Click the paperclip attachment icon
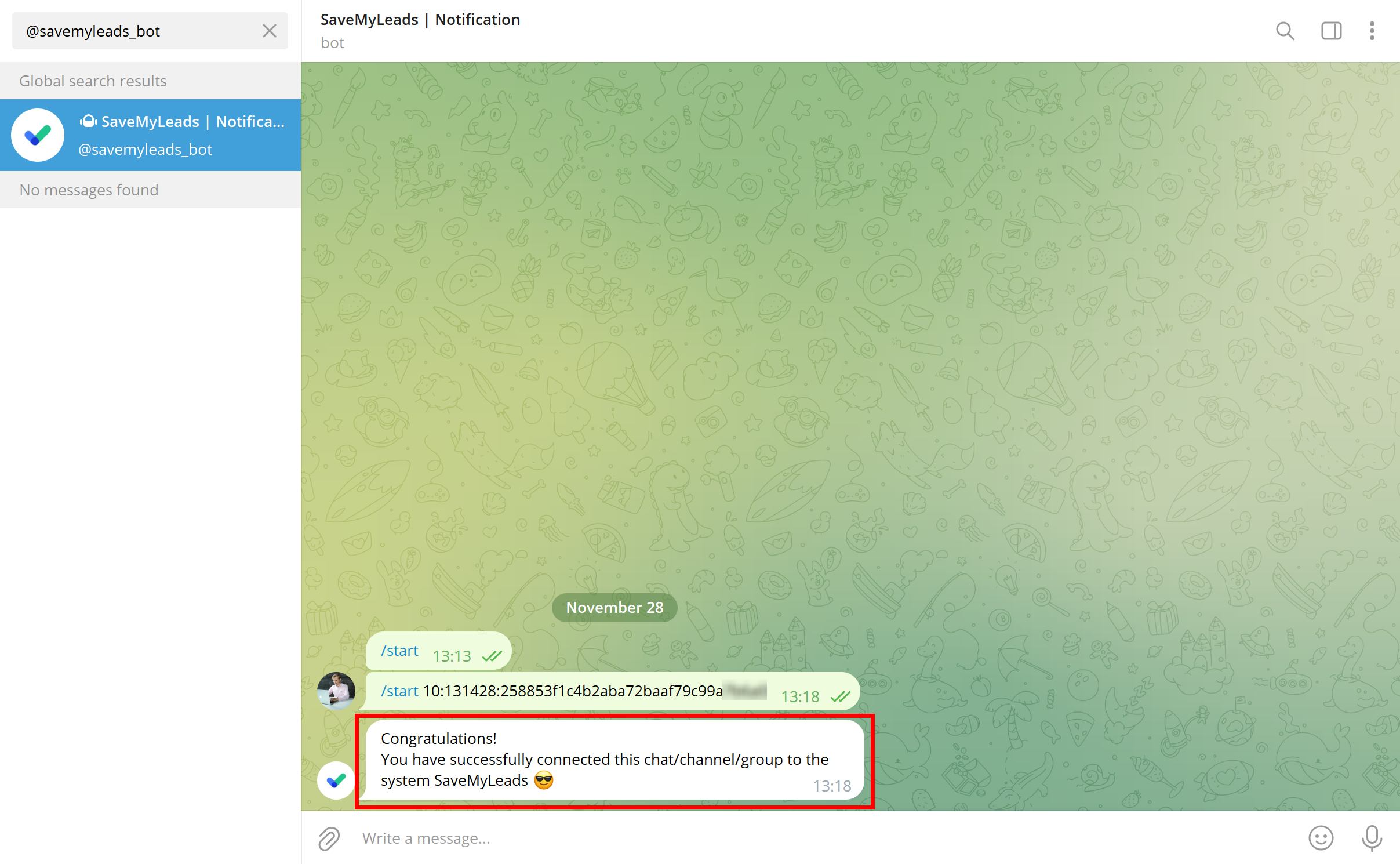This screenshot has width=1400, height=864. coord(329,838)
